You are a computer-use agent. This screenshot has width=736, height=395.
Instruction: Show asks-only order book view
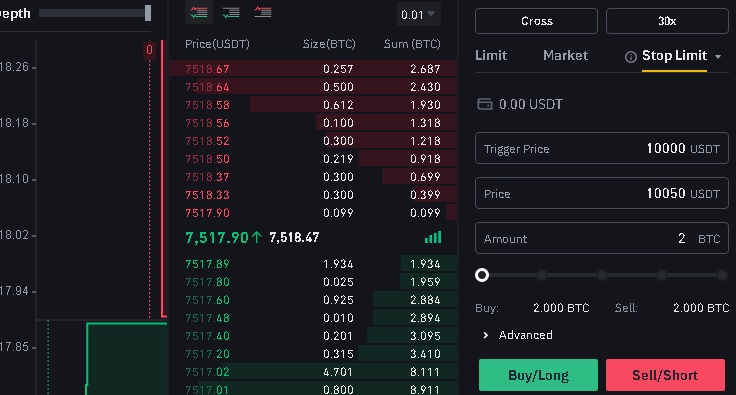[x=263, y=12]
